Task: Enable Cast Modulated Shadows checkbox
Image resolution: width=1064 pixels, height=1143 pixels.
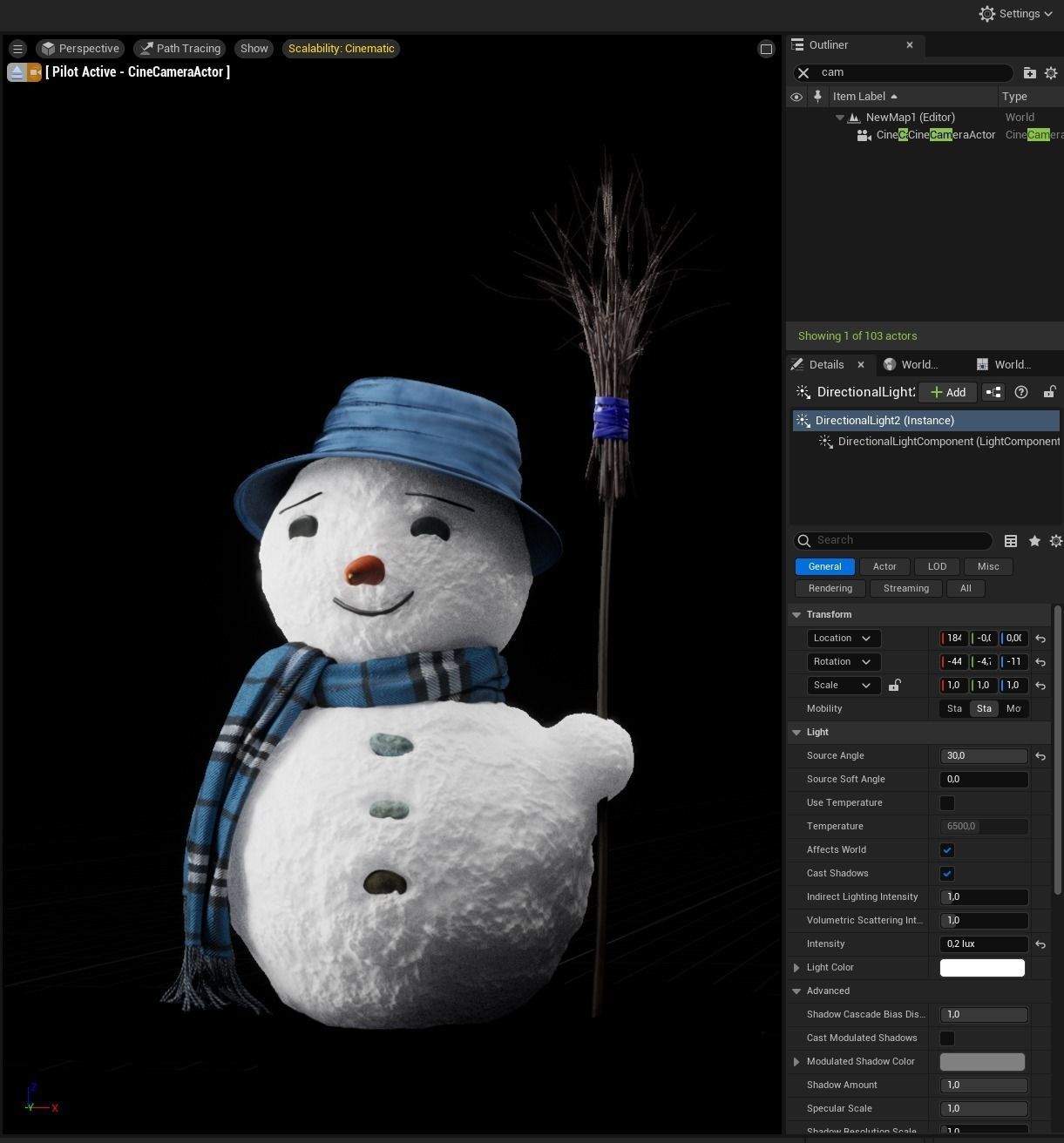Action: (x=947, y=1038)
